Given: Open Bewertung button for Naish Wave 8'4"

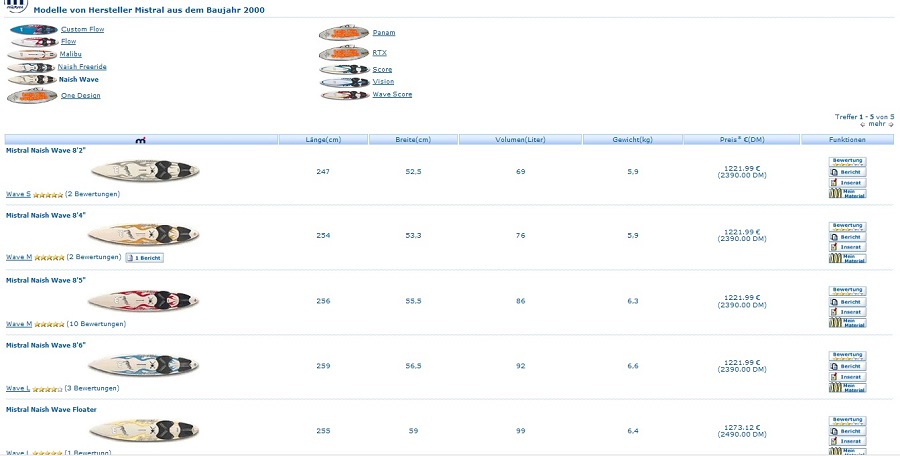Looking at the screenshot, I should click(x=847, y=226).
